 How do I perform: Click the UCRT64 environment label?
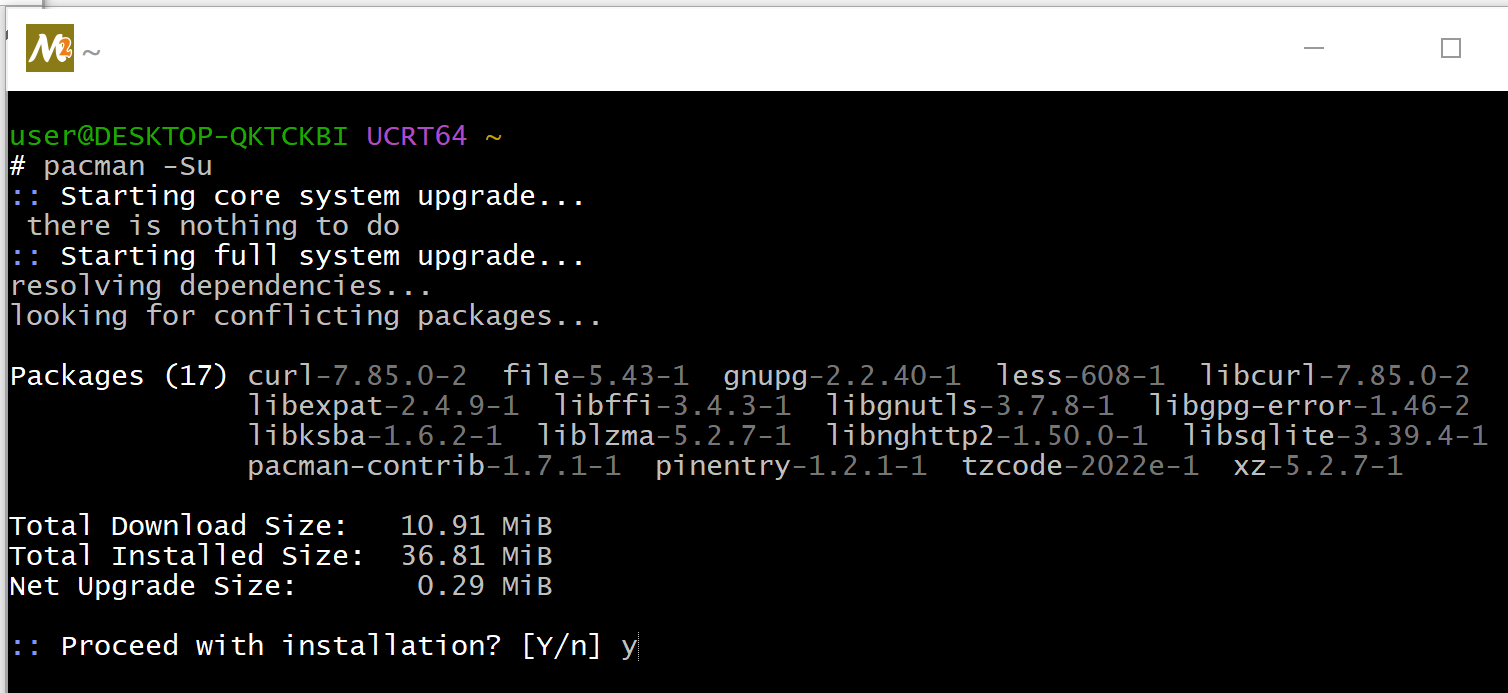tap(416, 136)
